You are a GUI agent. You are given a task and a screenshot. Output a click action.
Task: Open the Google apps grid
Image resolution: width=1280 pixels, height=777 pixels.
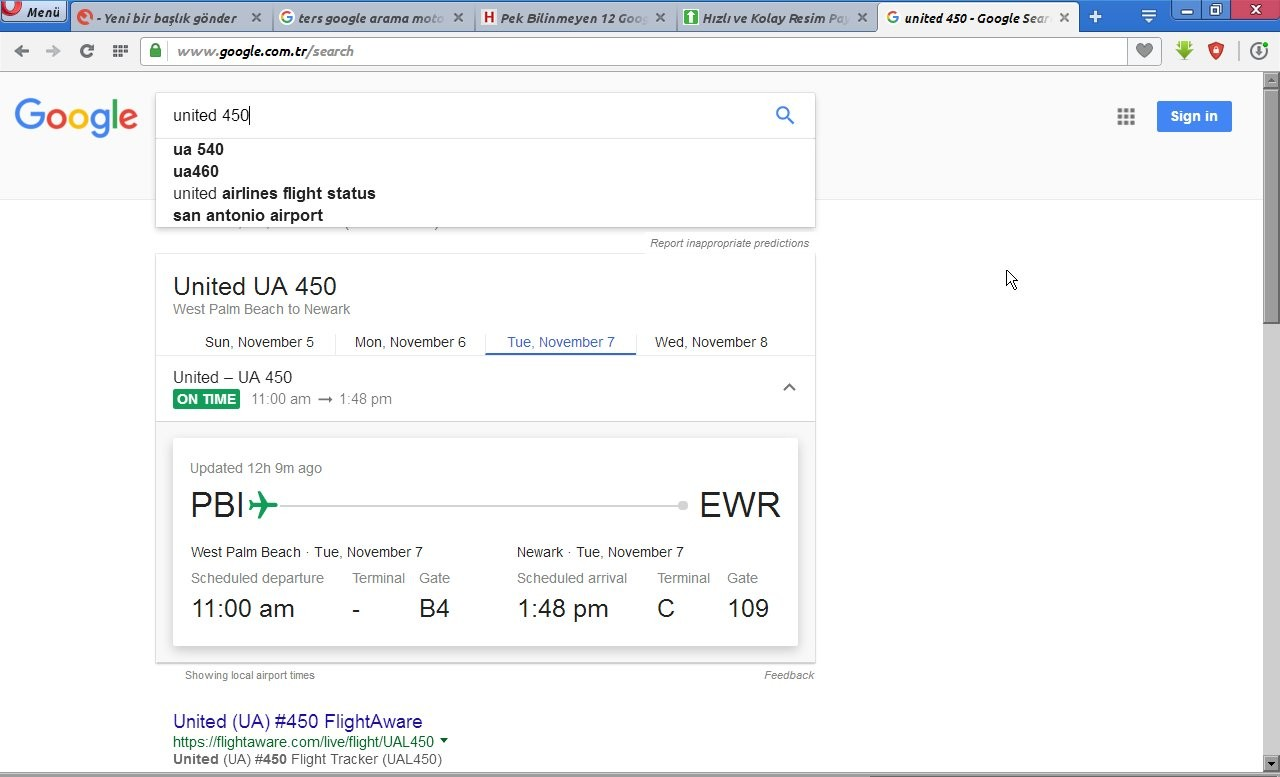(1126, 116)
